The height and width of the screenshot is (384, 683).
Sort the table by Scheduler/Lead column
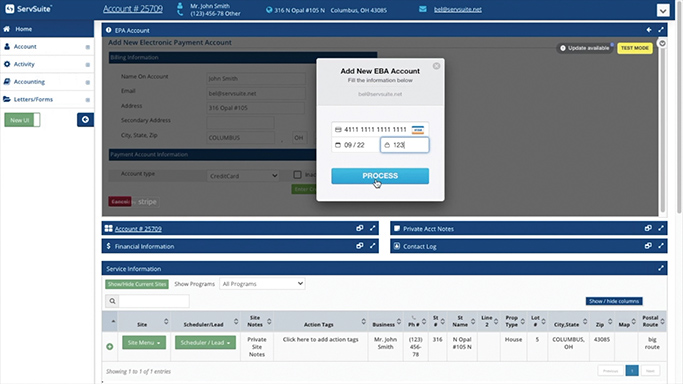click(x=205, y=322)
